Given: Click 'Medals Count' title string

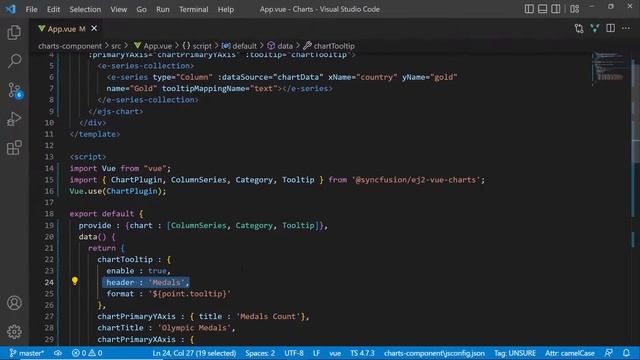Looking at the screenshot, I should pos(269,316).
